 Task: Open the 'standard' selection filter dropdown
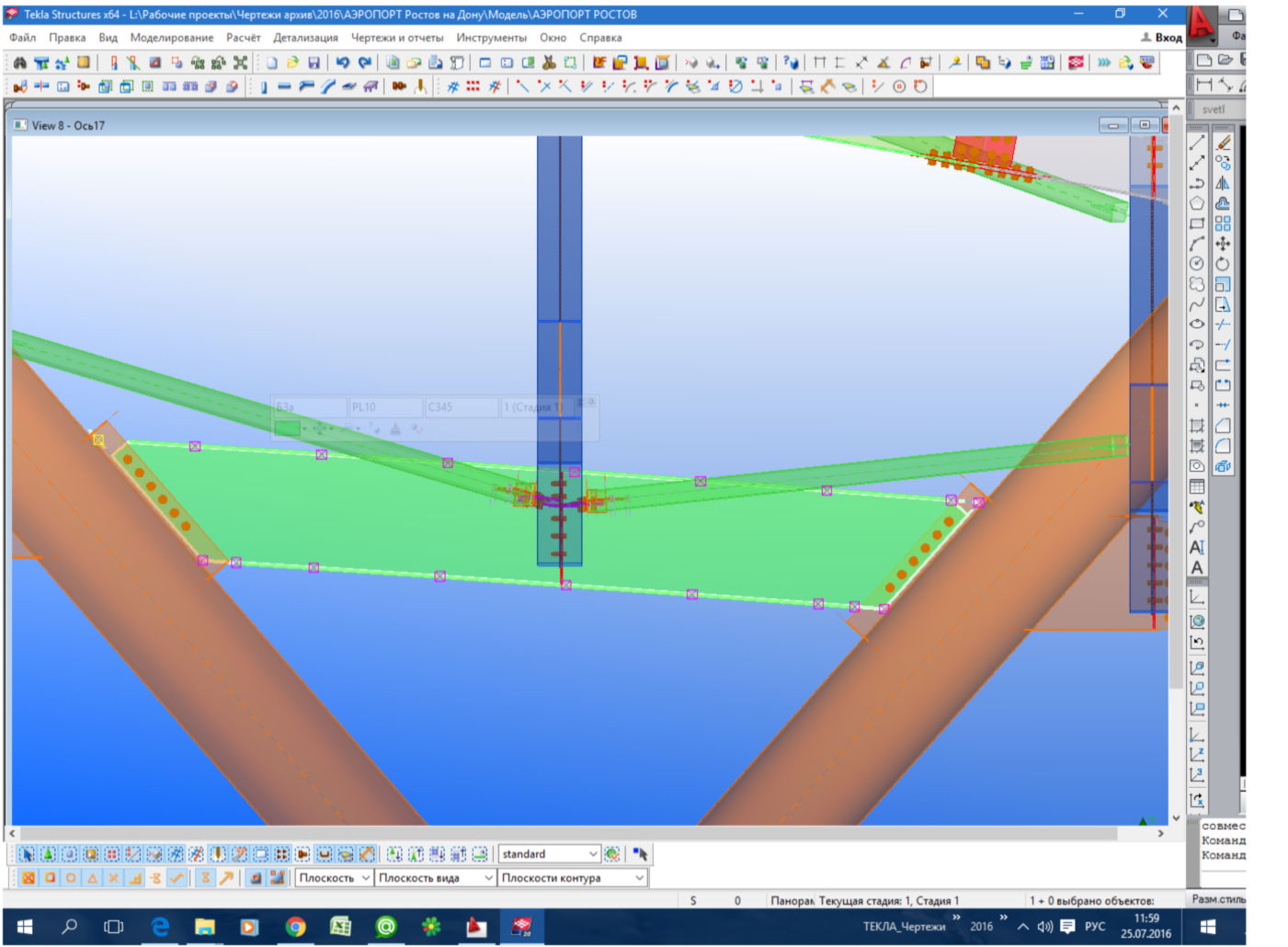(x=593, y=854)
